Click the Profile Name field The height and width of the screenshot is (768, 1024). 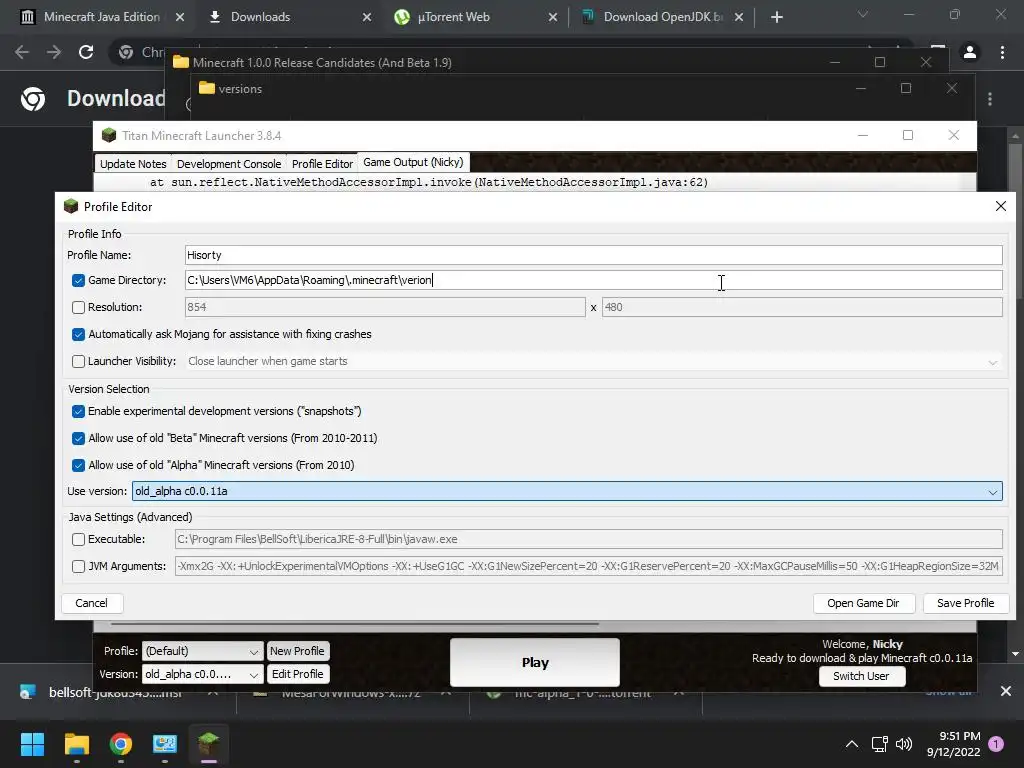[x=594, y=255]
